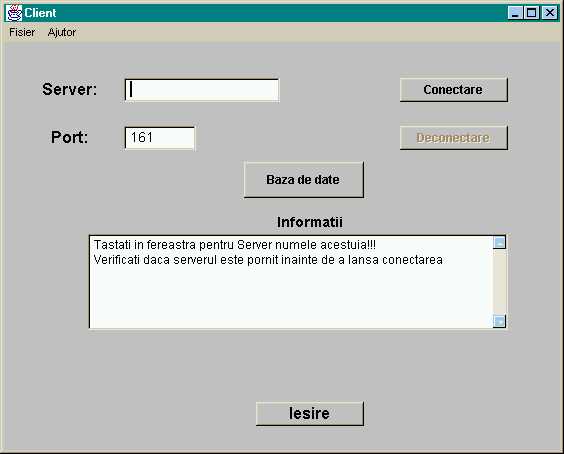Click the Port: label
564x454 pixels.
69,137
